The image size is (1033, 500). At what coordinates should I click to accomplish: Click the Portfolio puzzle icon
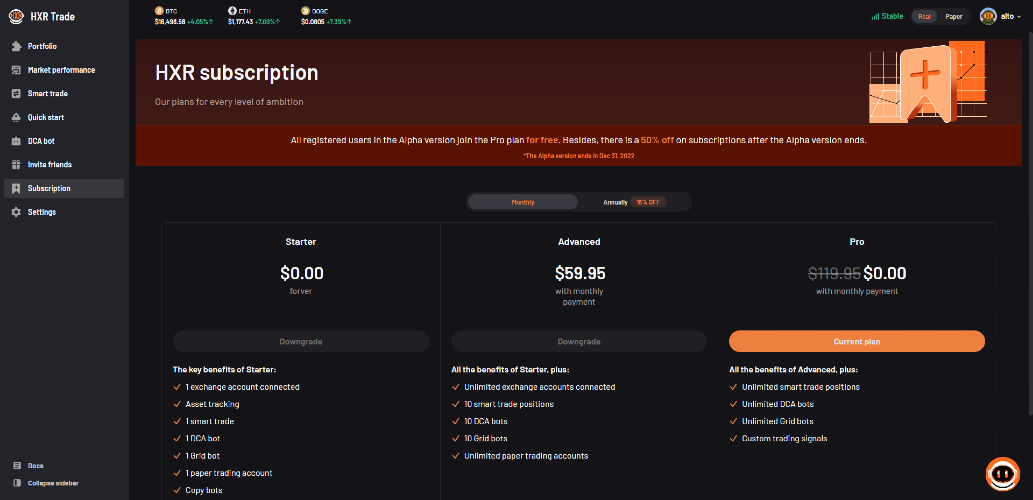tap(16, 46)
